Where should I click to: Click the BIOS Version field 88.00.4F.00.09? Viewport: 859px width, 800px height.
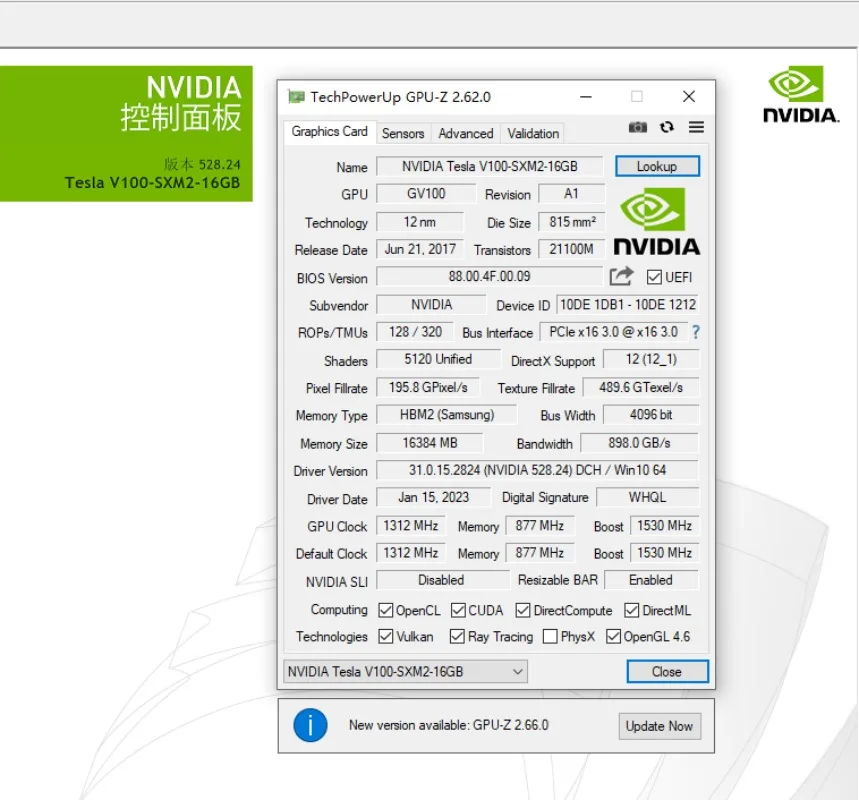click(x=490, y=276)
